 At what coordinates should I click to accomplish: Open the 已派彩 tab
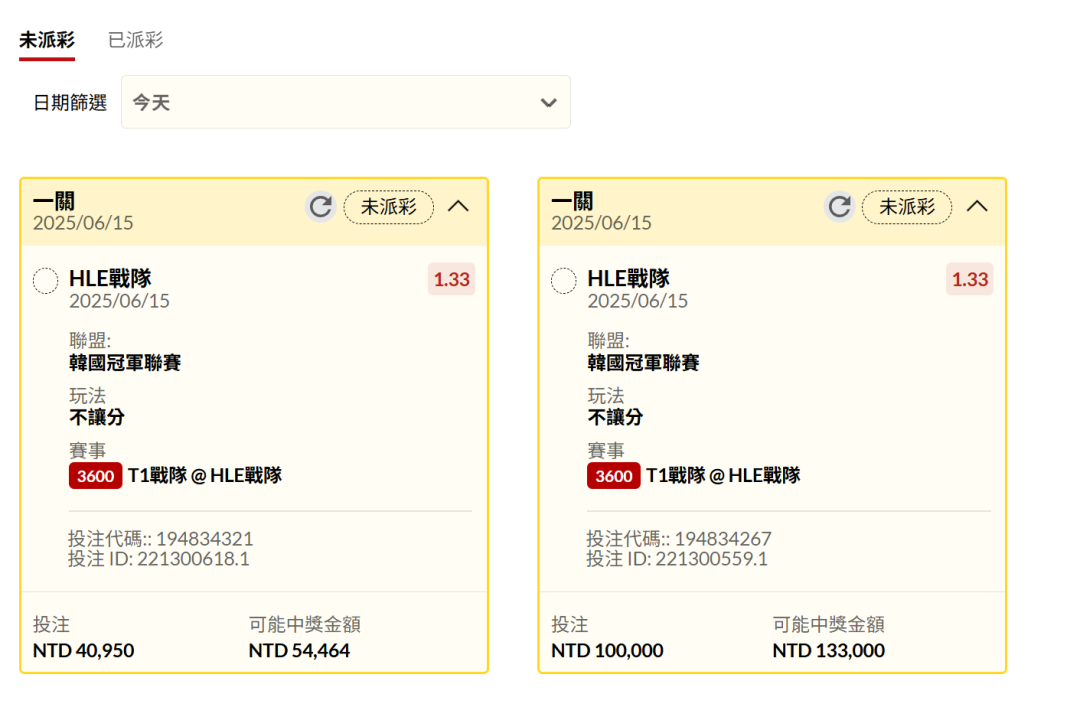point(136,40)
